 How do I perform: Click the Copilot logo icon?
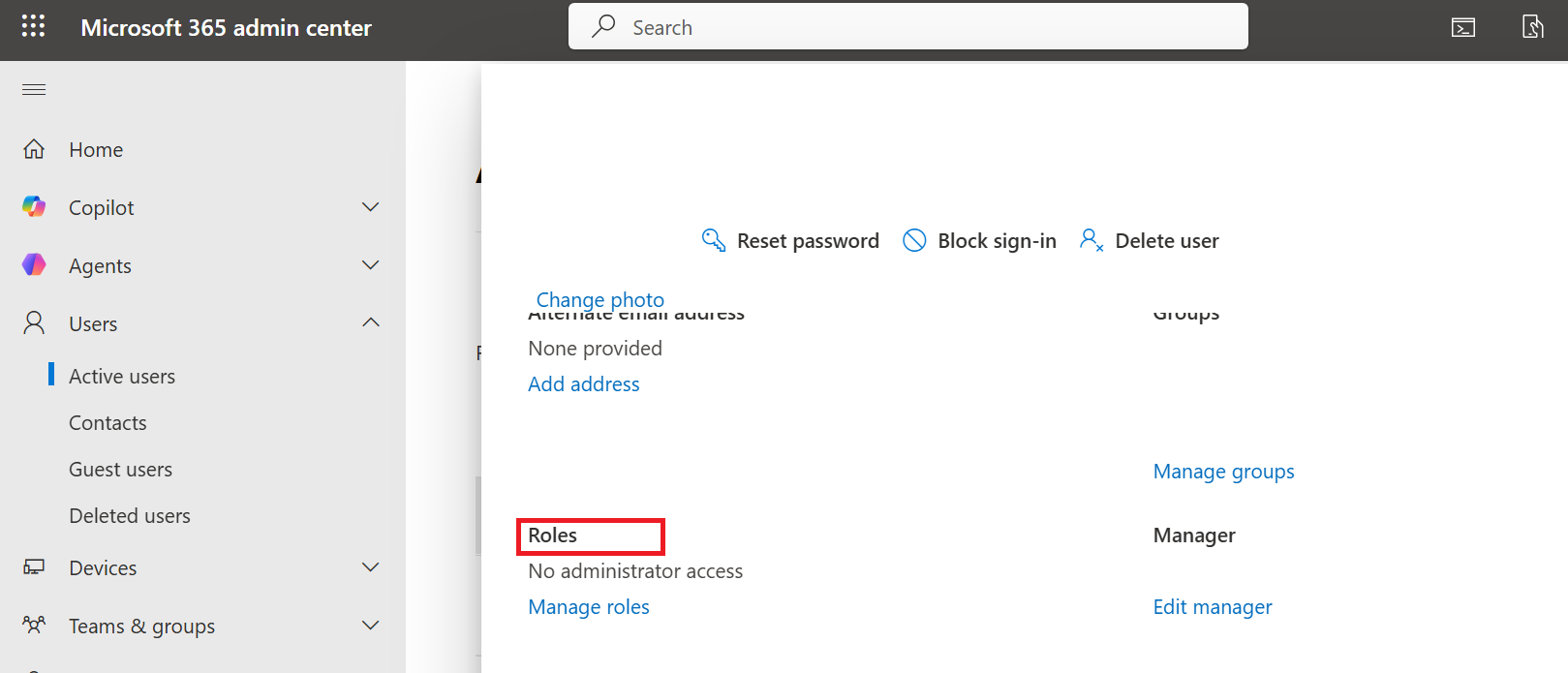click(34, 207)
